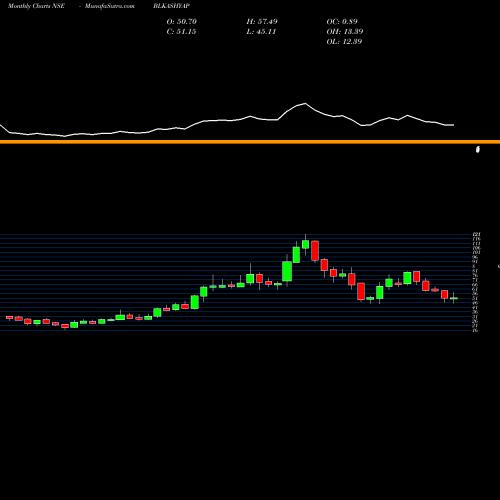Image resolution: width=500 pixels, height=500 pixels.
Task: Click the 'OL: 12.39' value
Action: 344,42
